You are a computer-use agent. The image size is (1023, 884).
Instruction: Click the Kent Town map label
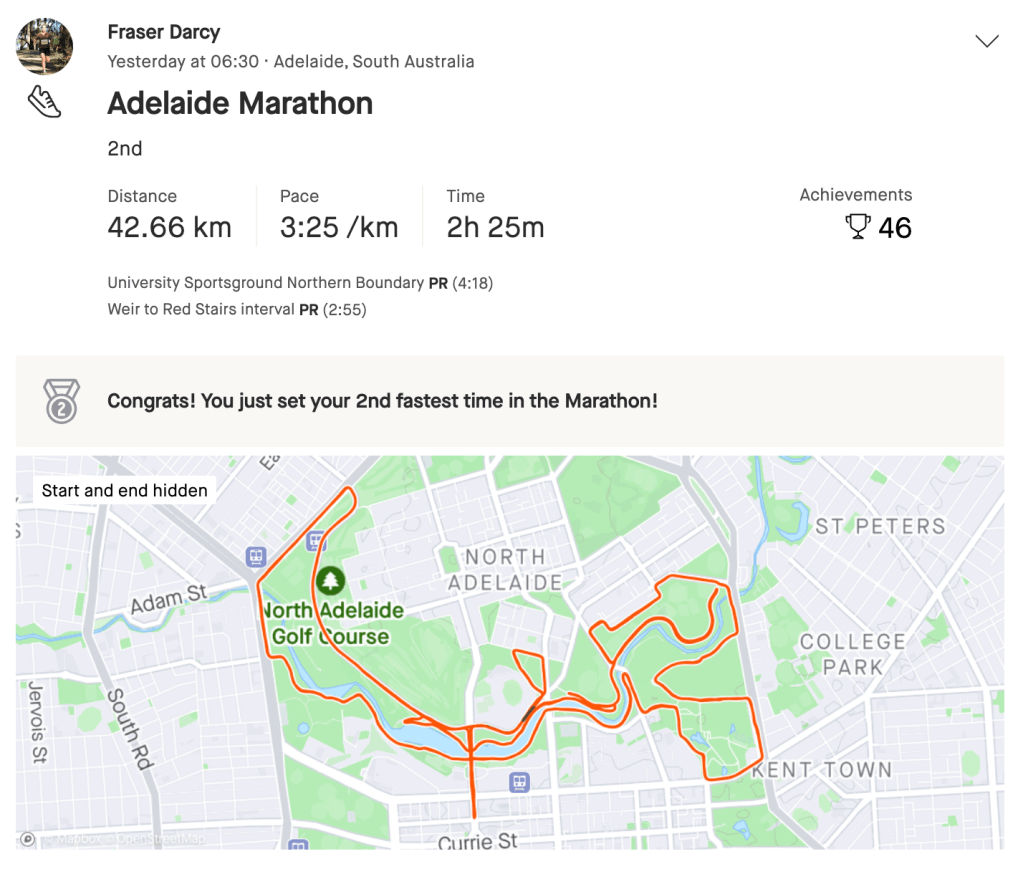pos(821,770)
